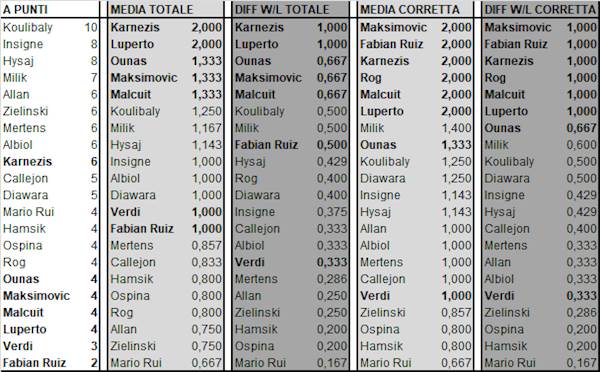The image size is (600, 372).
Task: Click the A PUNTI column header
Action: pyautogui.click(x=25, y=10)
